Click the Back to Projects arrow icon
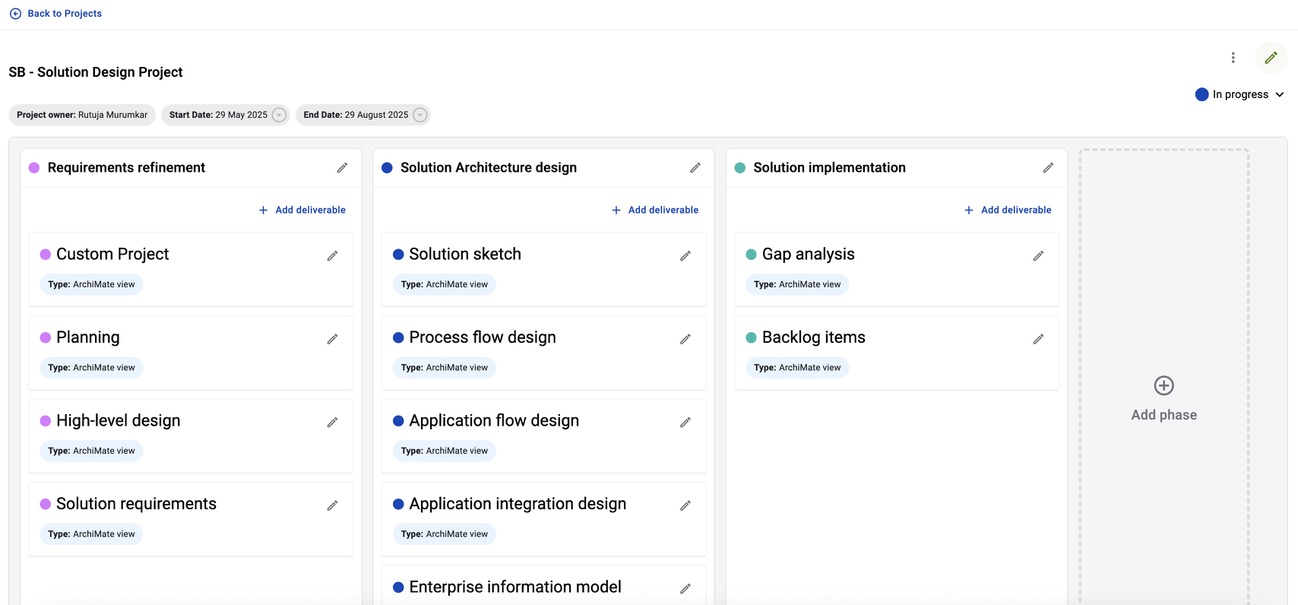This screenshot has height=605, width=1298. pos(15,14)
